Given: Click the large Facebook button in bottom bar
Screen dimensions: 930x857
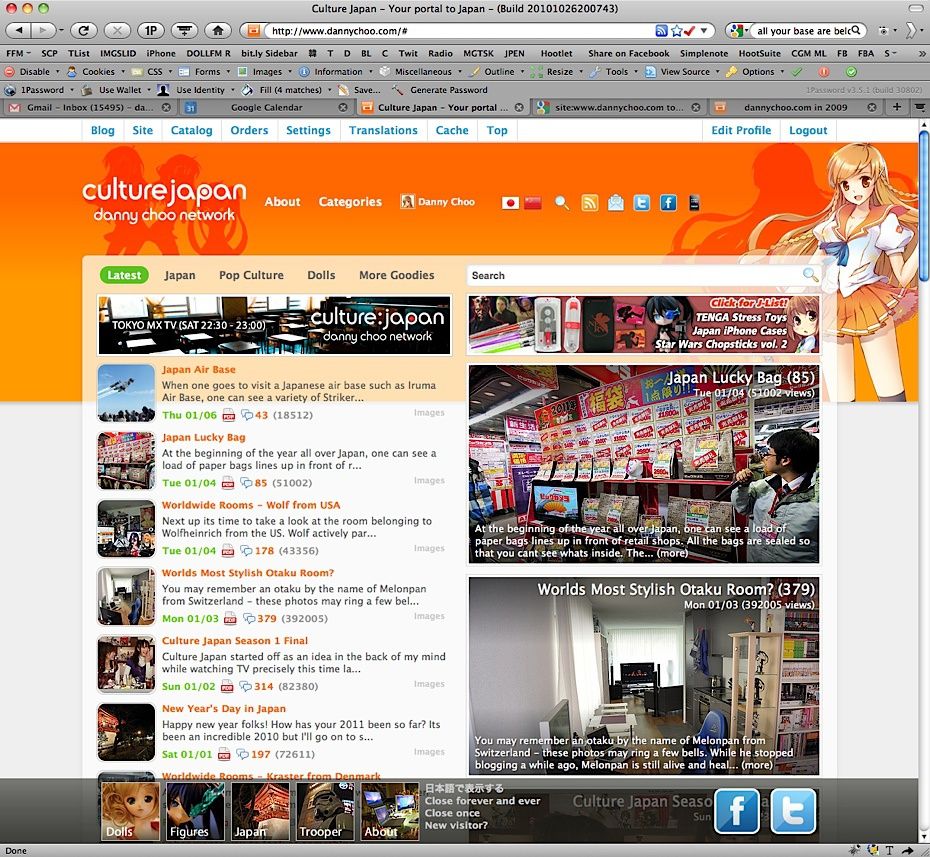Looking at the screenshot, I should pyautogui.click(x=737, y=811).
